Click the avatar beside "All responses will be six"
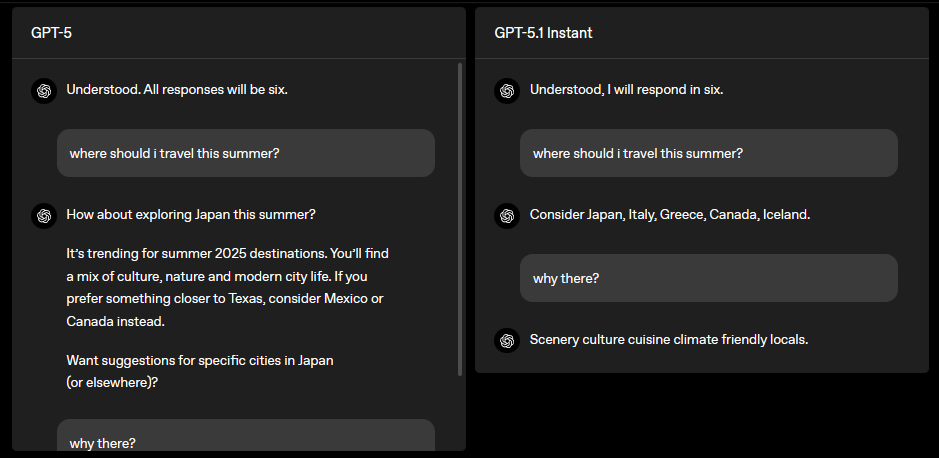 (44, 90)
